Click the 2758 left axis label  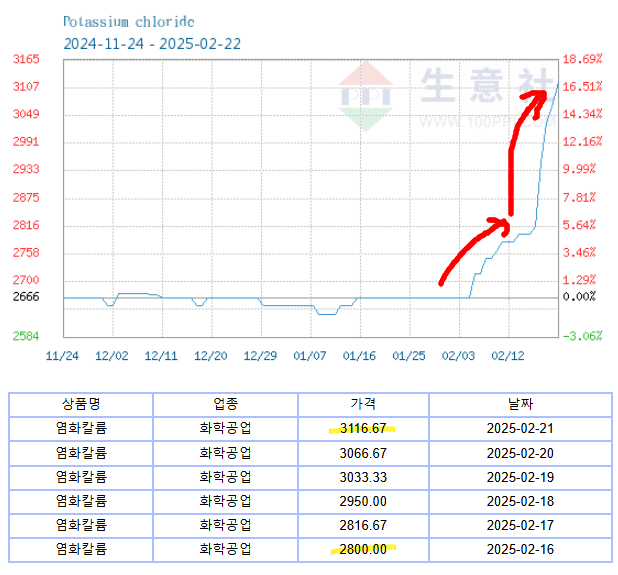pos(26,252)
